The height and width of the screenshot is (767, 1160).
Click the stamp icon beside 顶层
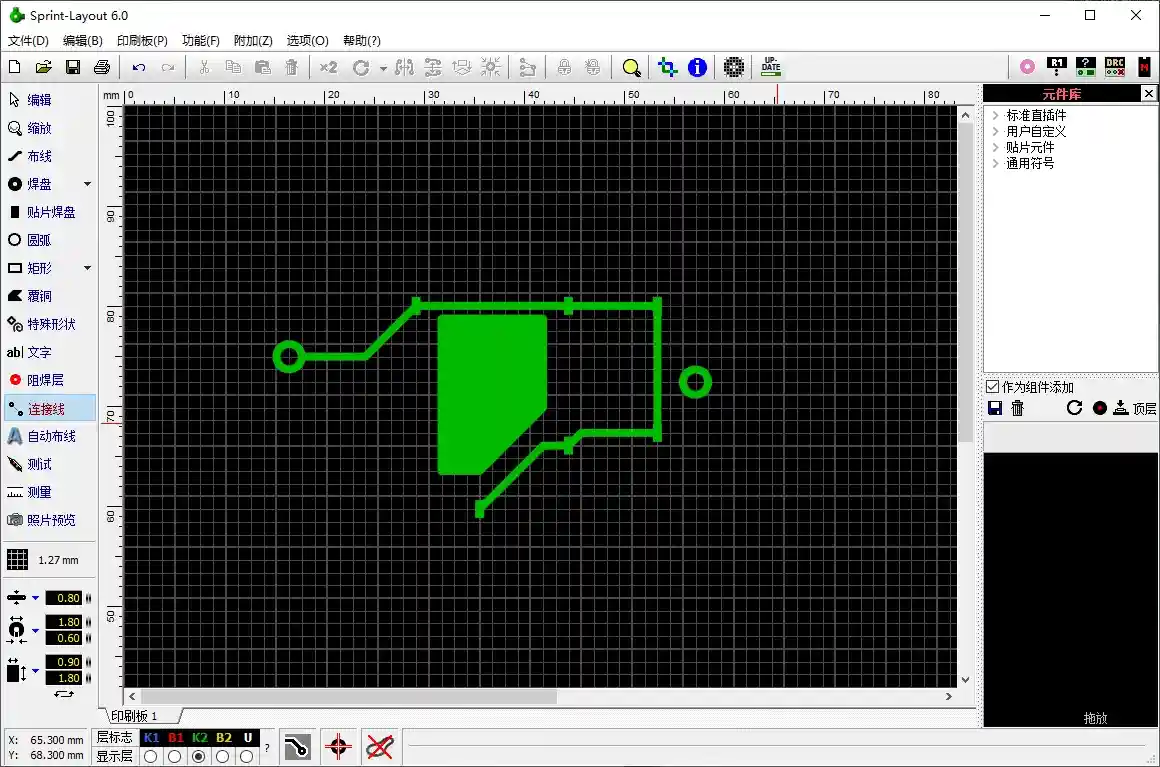coord(1121,408)
